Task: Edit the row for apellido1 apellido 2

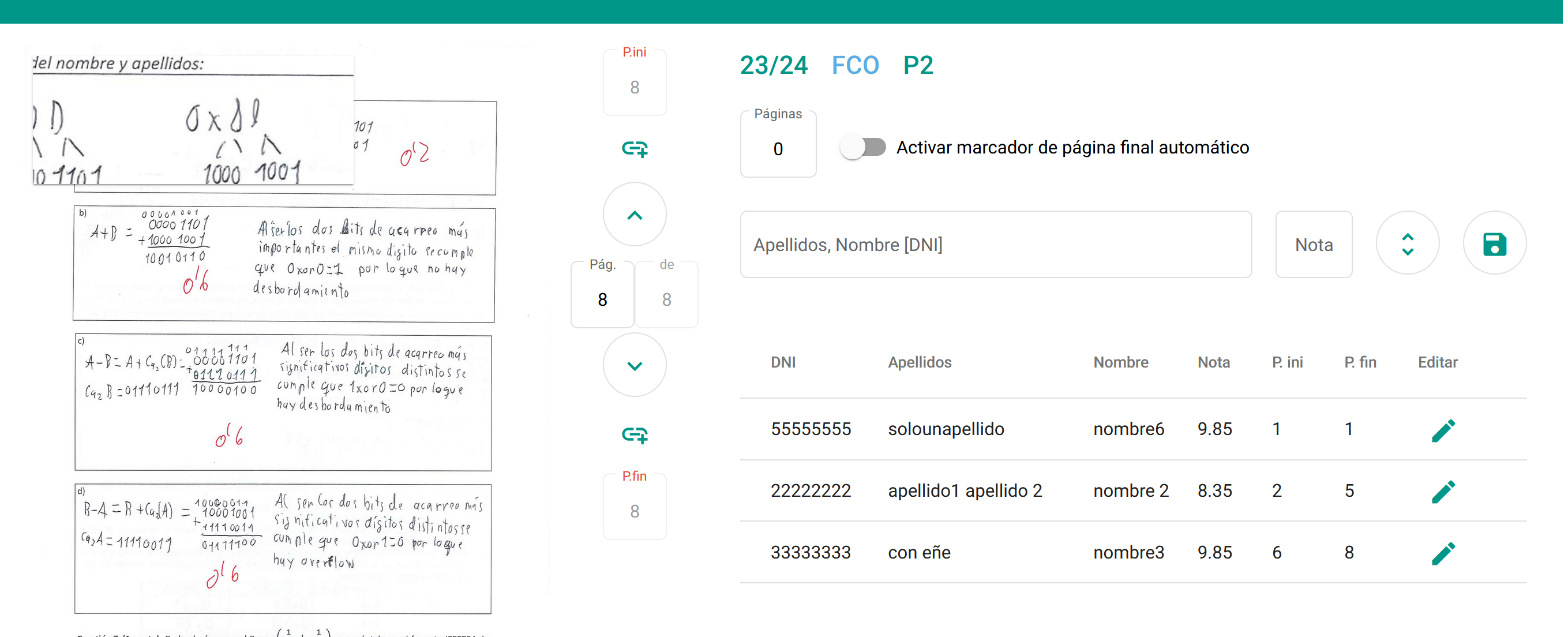Action: 1443,491
